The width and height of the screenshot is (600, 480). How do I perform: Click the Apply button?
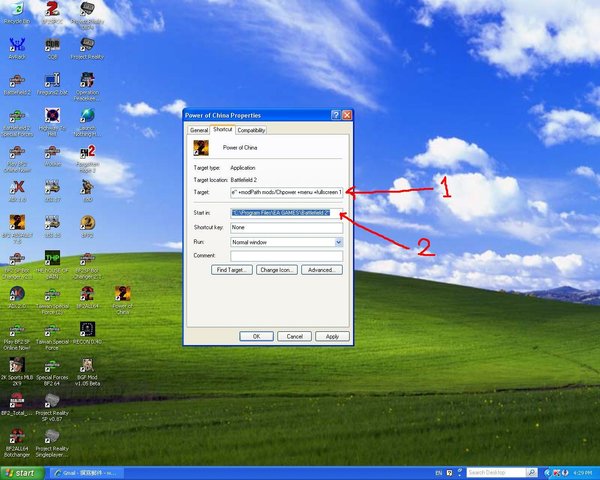click(x=332, y=336)
